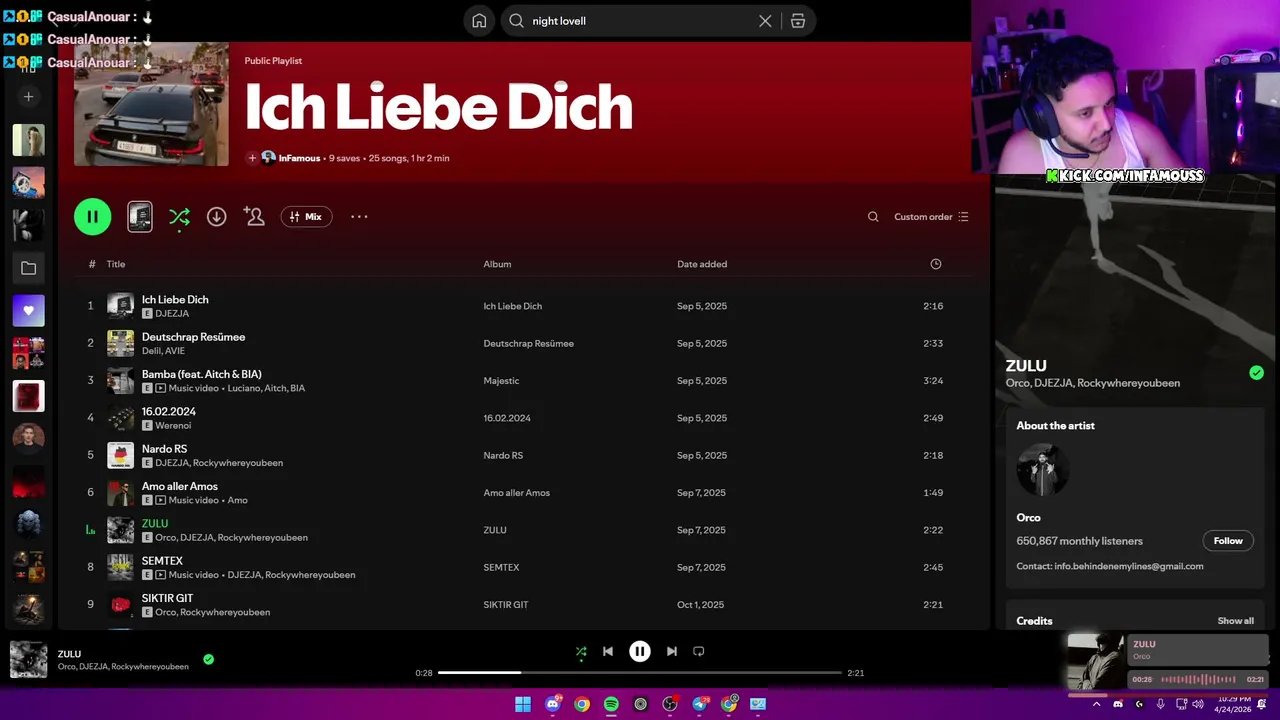Download the Ich Liebe Dich playlist

216,217
